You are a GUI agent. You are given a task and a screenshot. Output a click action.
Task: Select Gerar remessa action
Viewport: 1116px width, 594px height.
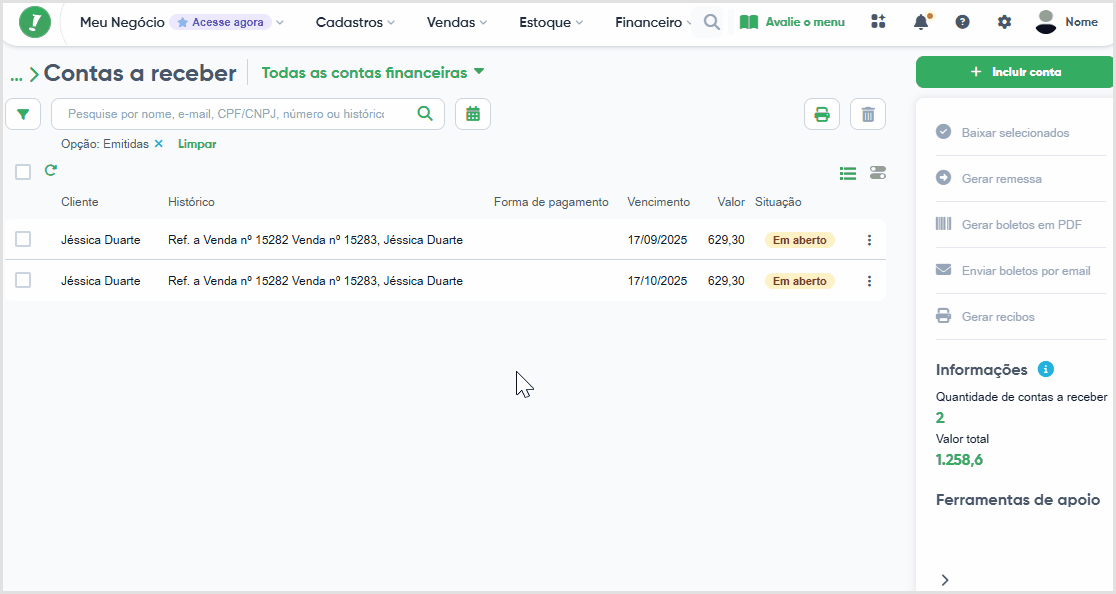pos(1001,179)
